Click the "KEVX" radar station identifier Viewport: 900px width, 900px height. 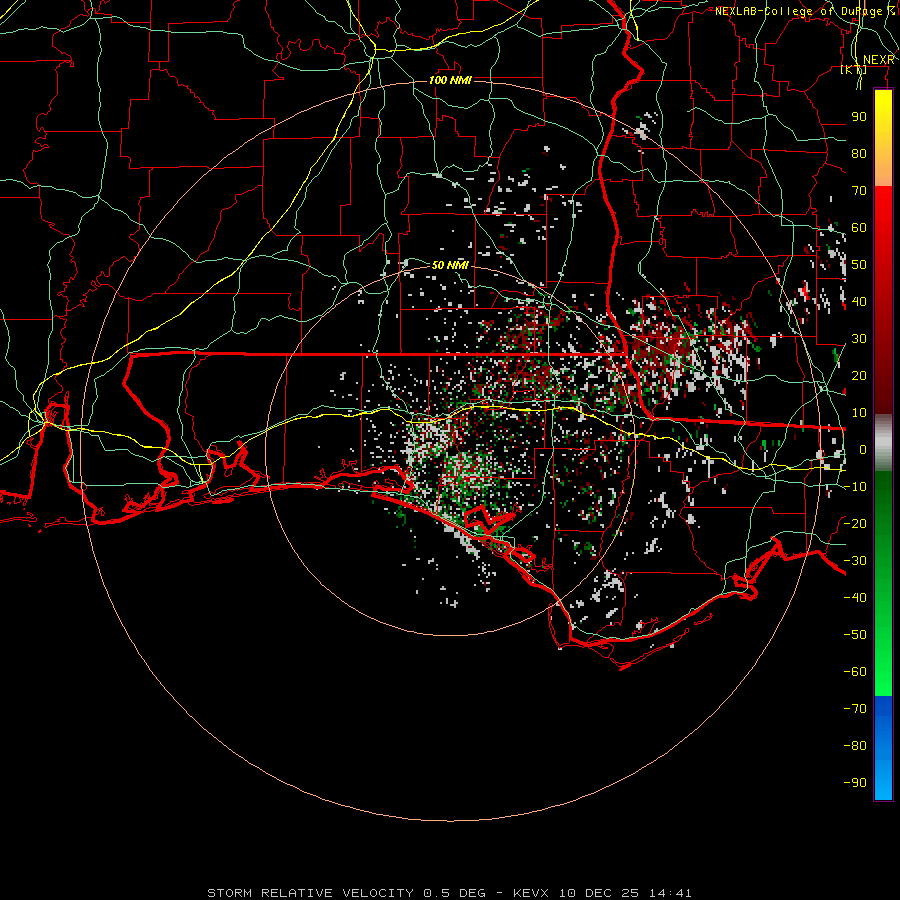coord(531,893)
